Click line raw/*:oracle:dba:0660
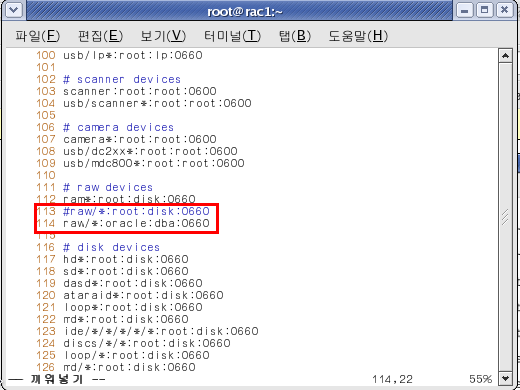The image size is (520, 390). 136,223
